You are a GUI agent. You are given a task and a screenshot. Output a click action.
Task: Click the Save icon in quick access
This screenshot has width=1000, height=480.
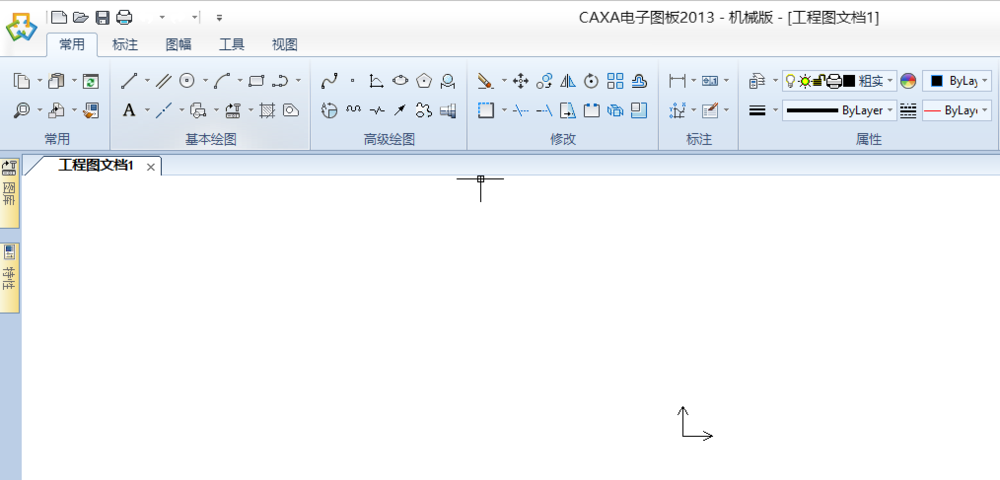pos(103,17)
